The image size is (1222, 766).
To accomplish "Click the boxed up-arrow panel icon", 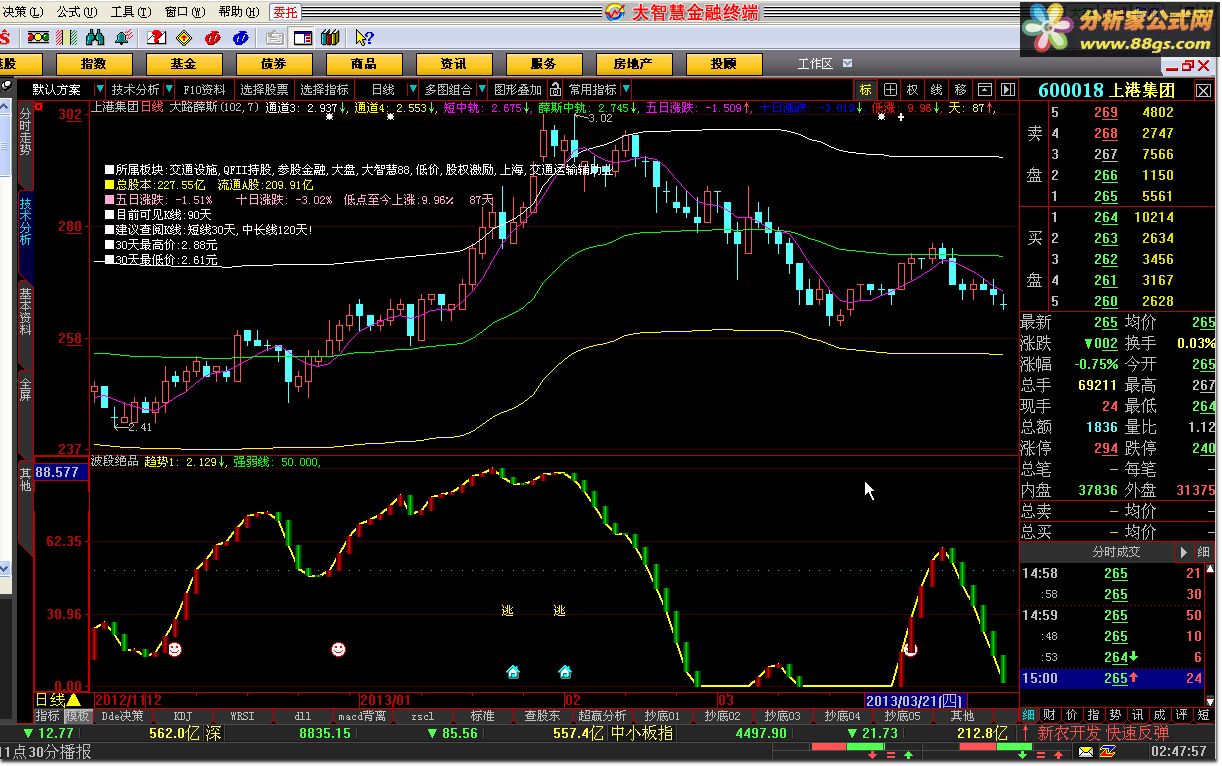I will (x=985, y=89).
